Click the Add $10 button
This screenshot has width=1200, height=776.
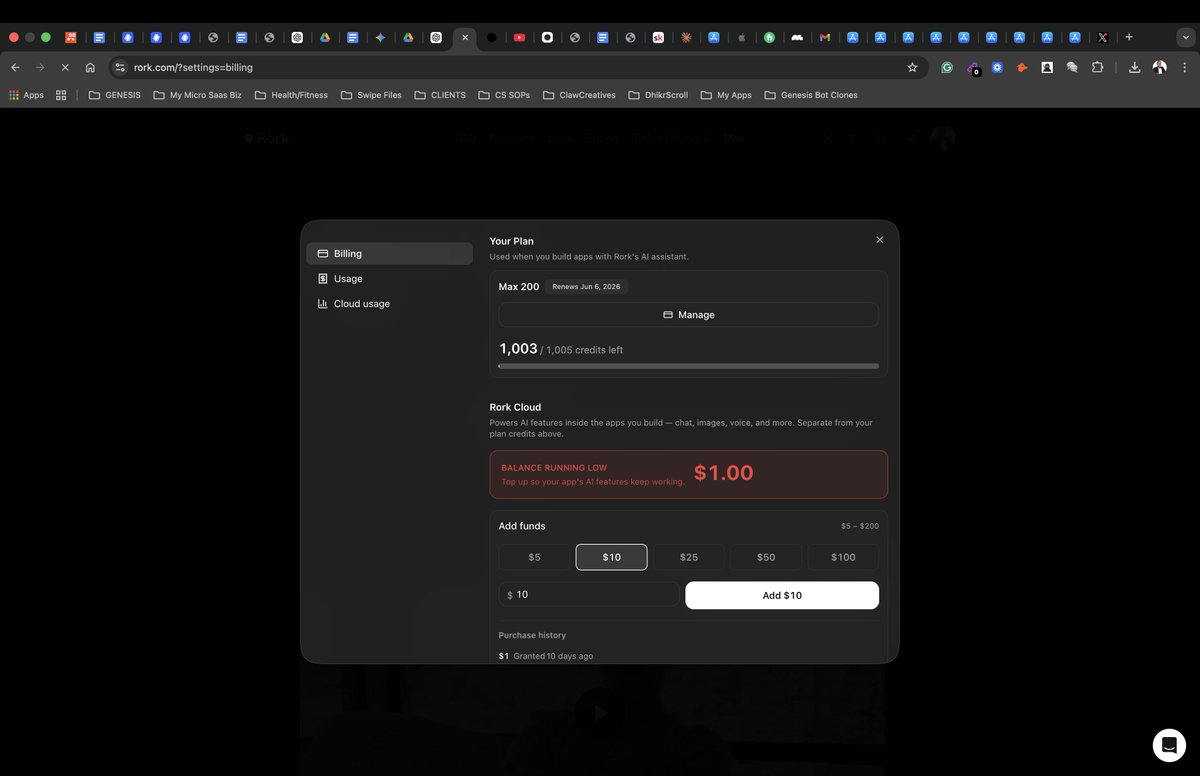point(782,595)
